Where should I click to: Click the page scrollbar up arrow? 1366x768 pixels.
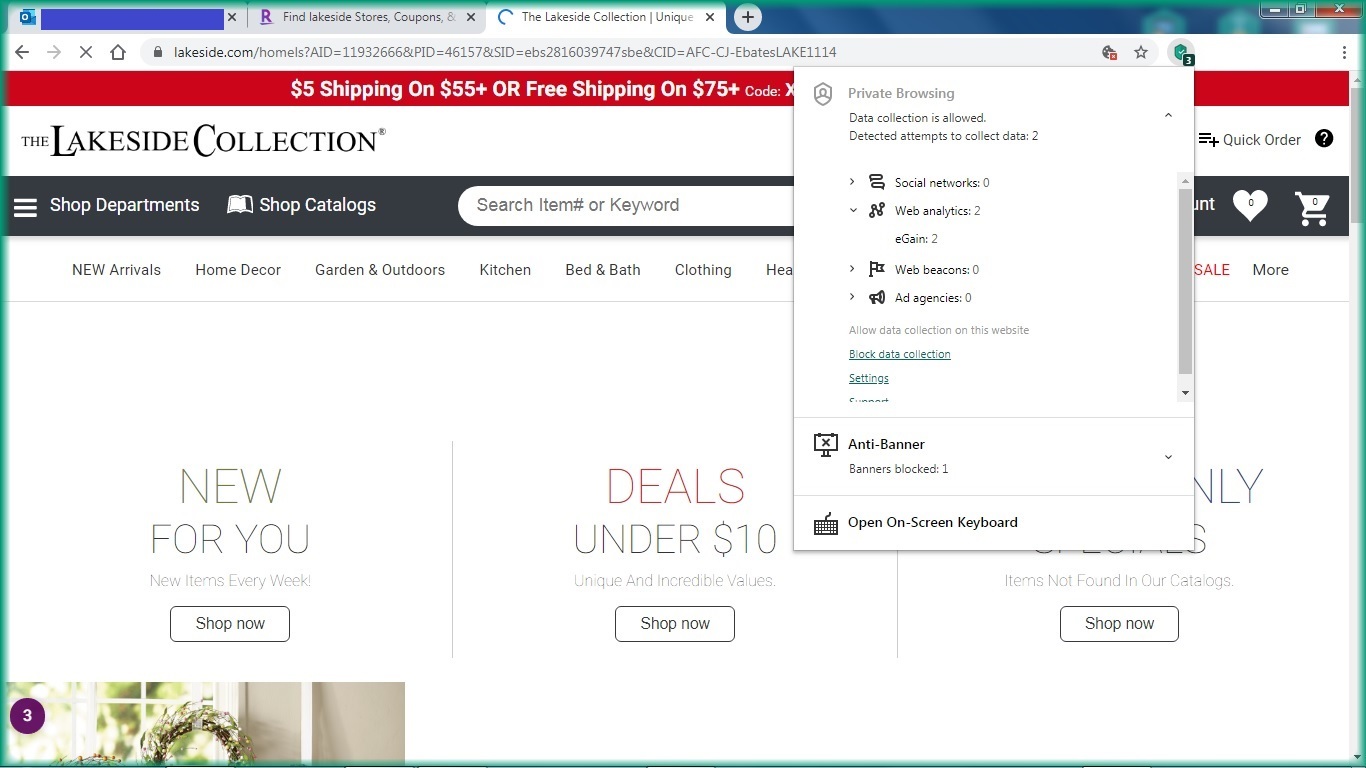click(x=1357, y=79)
